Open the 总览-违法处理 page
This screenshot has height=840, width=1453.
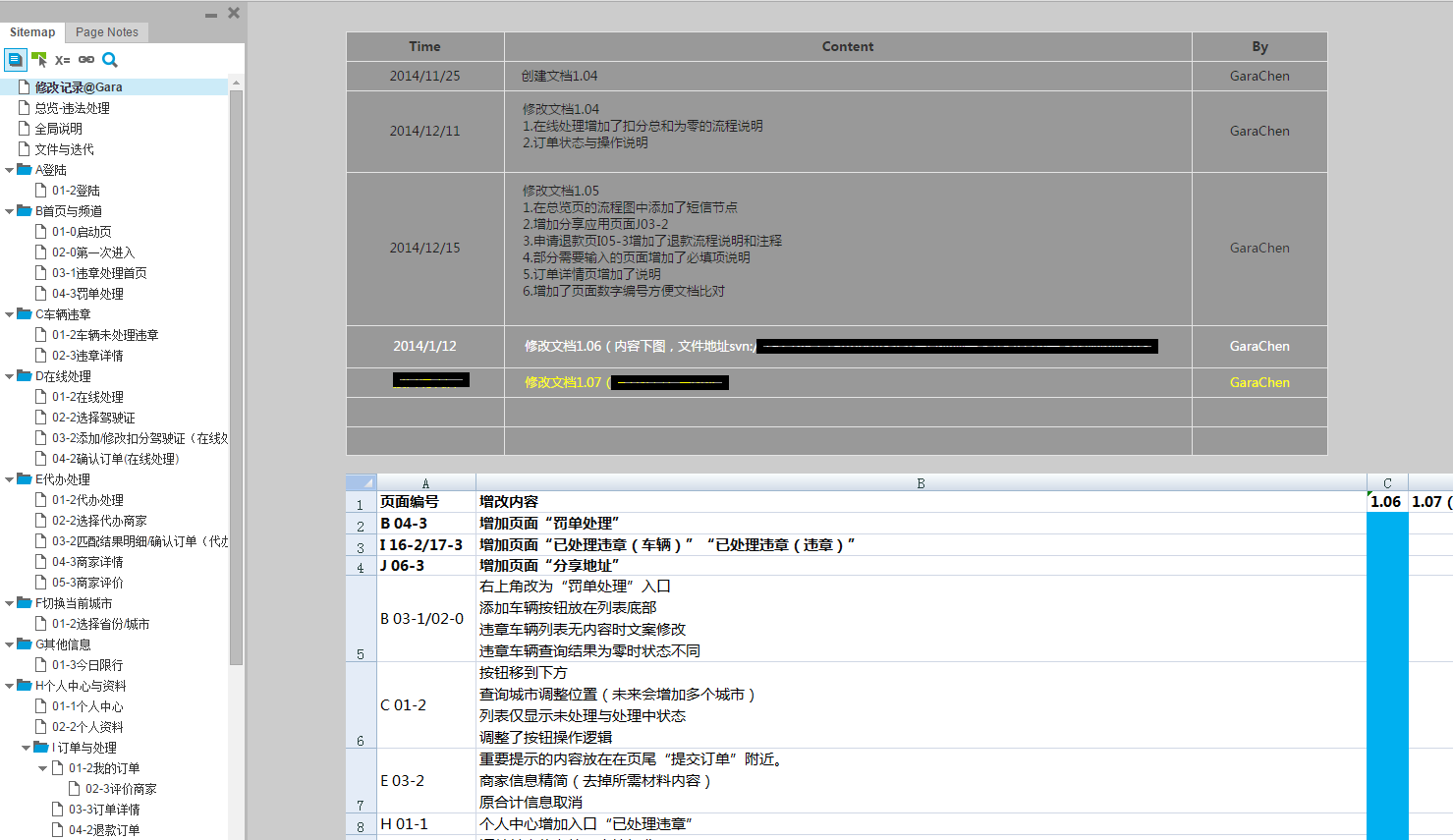coord(72,108)
